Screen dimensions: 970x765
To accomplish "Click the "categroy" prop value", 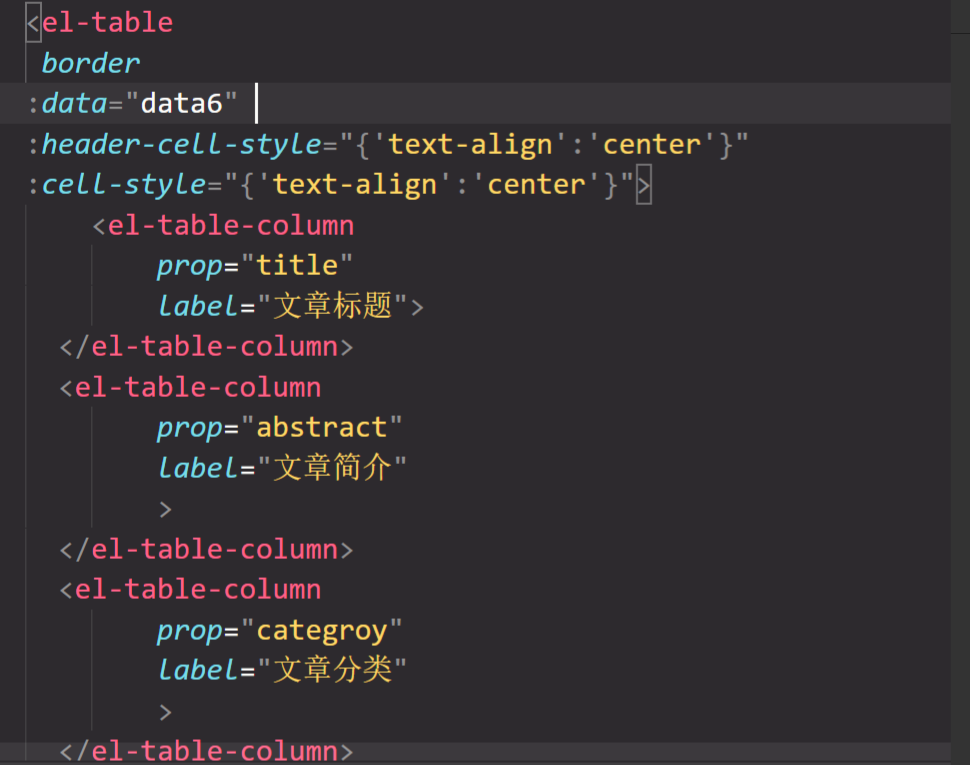I will pyautogui.click(x=321, y=631).
